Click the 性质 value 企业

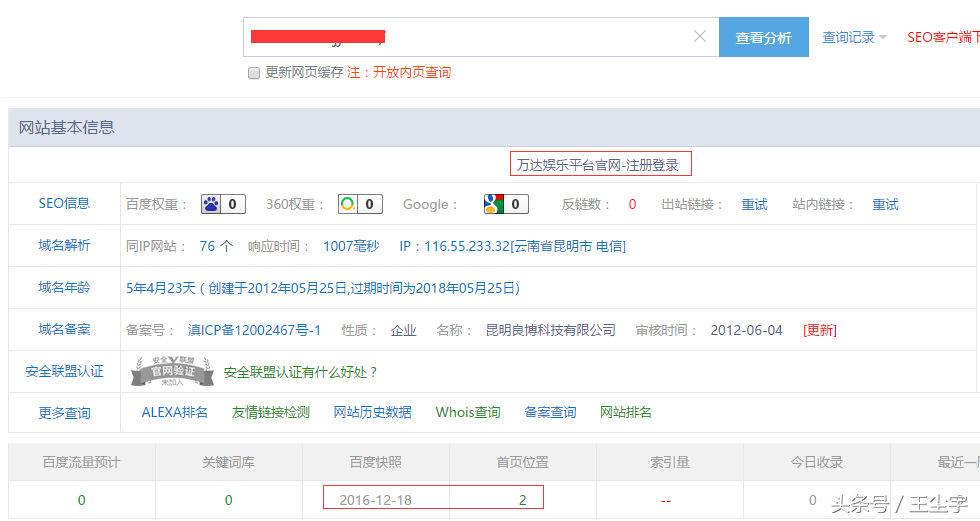(x=403, y=330)
